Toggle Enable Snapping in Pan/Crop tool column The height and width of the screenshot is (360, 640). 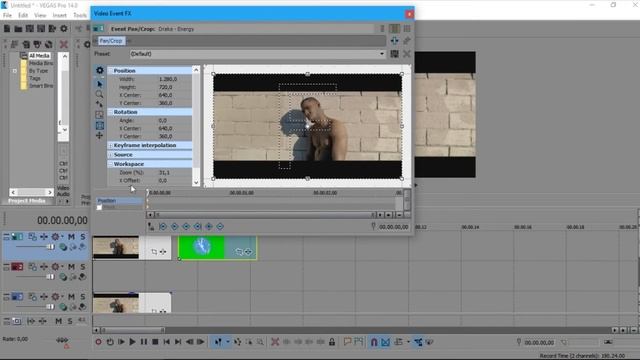tap(99, 104)
